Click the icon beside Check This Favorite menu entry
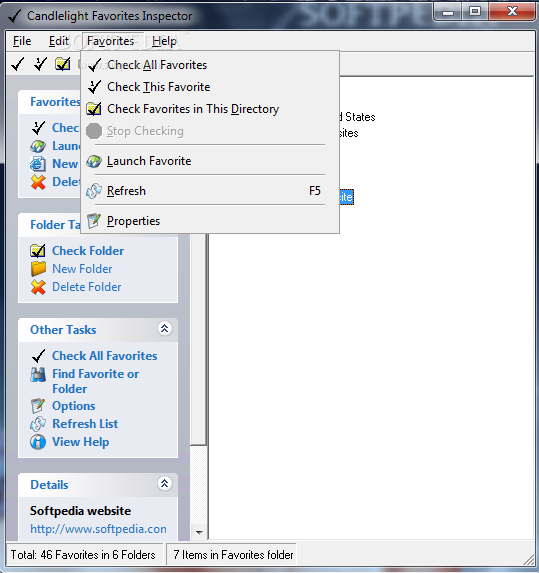This screenshot has height=573, width=539. pos(95,87)
